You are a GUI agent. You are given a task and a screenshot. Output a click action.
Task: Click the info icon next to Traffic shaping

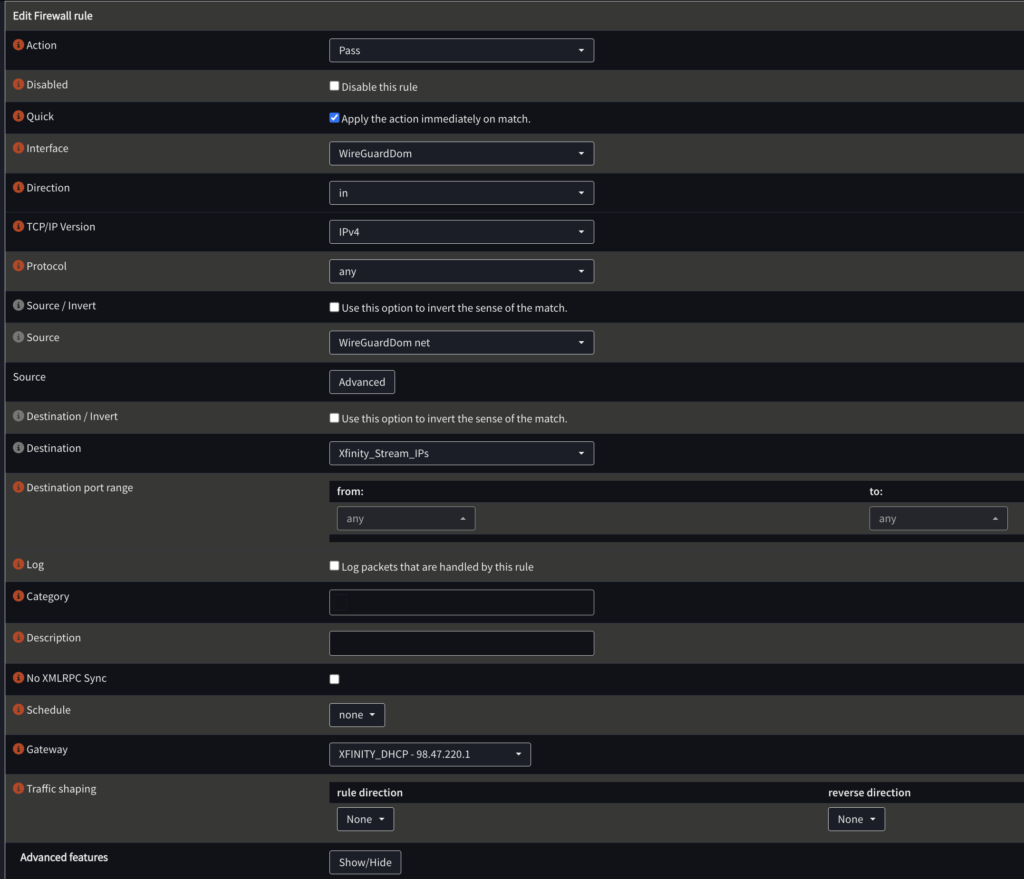(x=18, y=790)
